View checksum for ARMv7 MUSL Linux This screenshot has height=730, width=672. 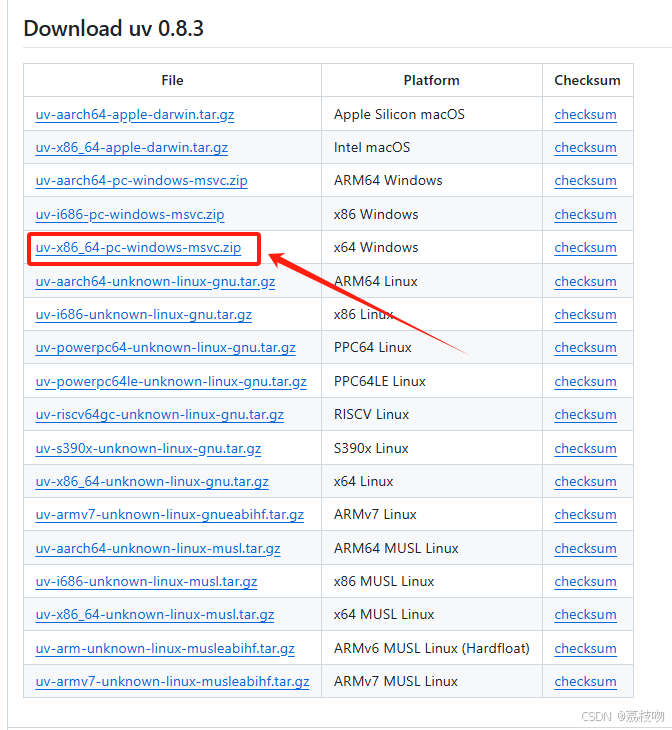pyautogui.click(x=585, y=682)
